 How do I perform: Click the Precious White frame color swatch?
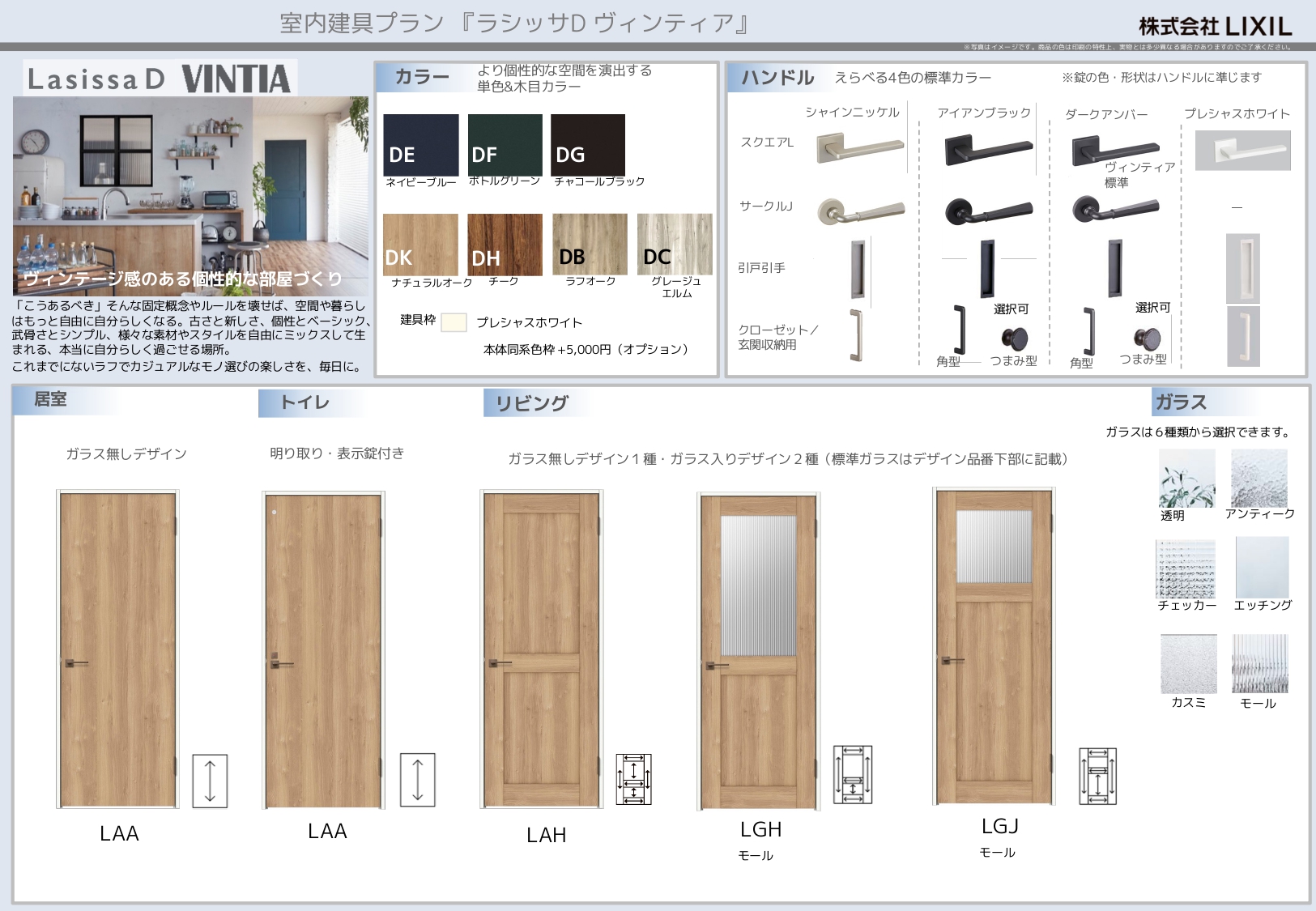[454, 322]
